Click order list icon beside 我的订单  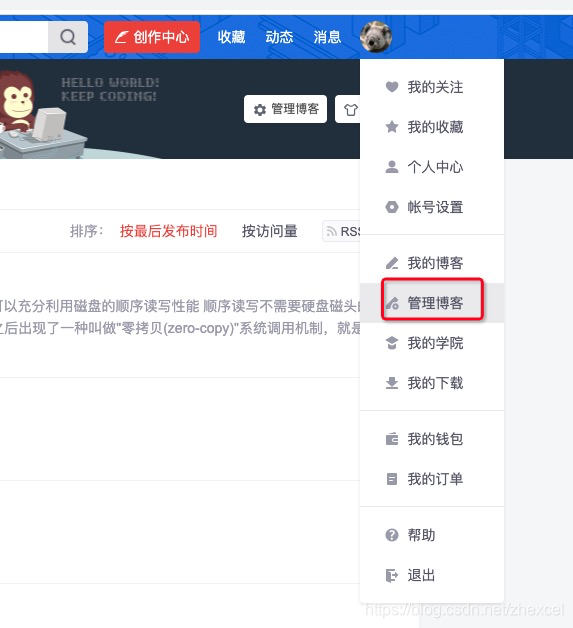coord(392,479)
